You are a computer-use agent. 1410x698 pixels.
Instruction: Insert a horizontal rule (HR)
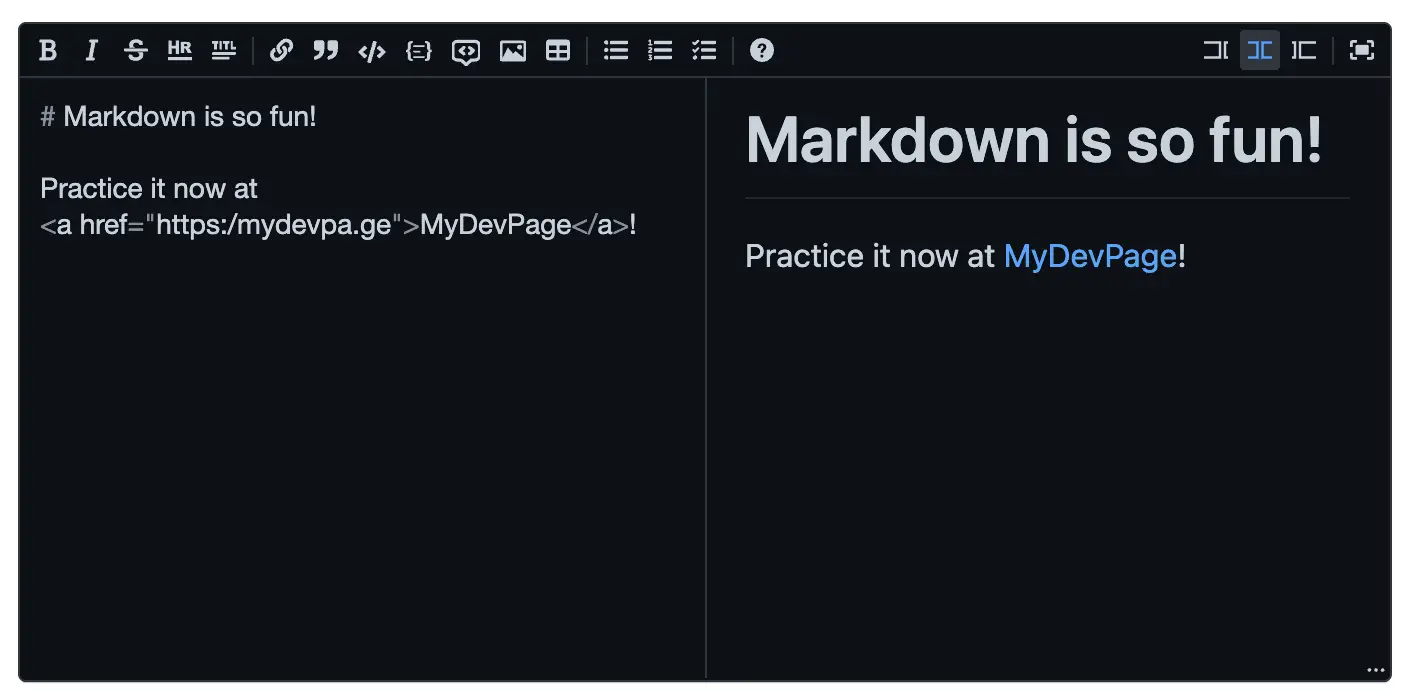(180, 50)
